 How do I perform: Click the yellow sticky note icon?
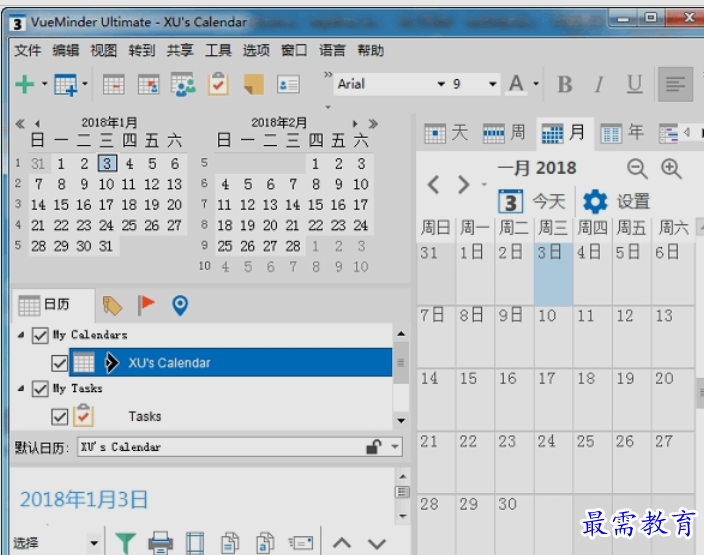(253, 85)
